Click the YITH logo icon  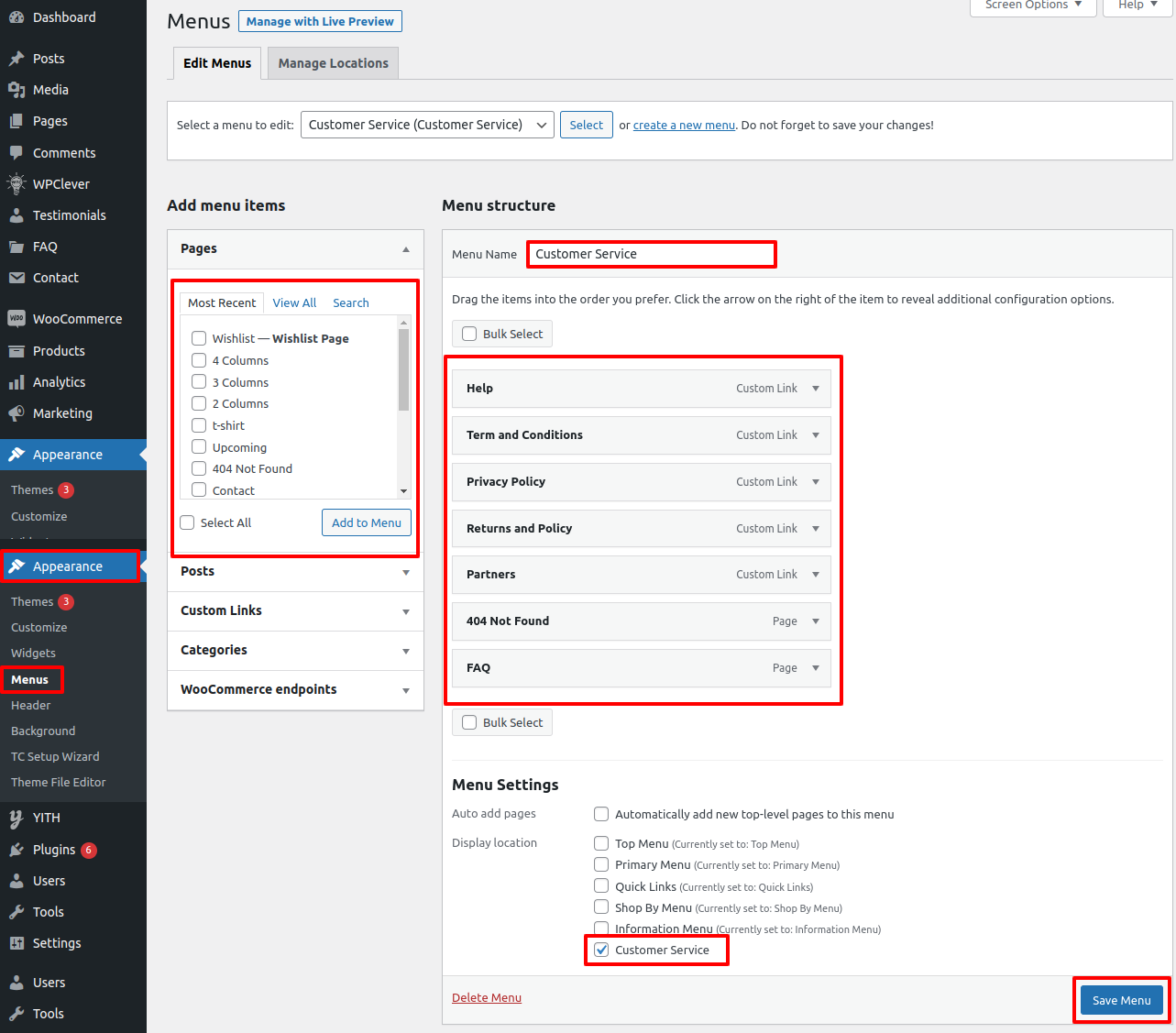coord(16,818)
